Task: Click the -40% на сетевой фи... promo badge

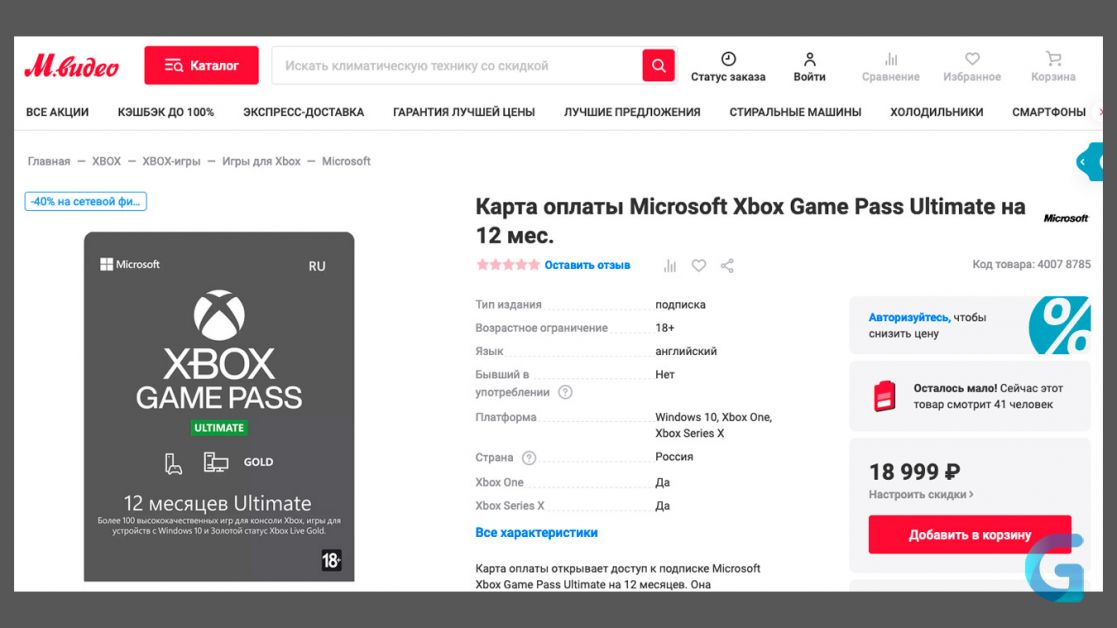Action: click(85, 202)
